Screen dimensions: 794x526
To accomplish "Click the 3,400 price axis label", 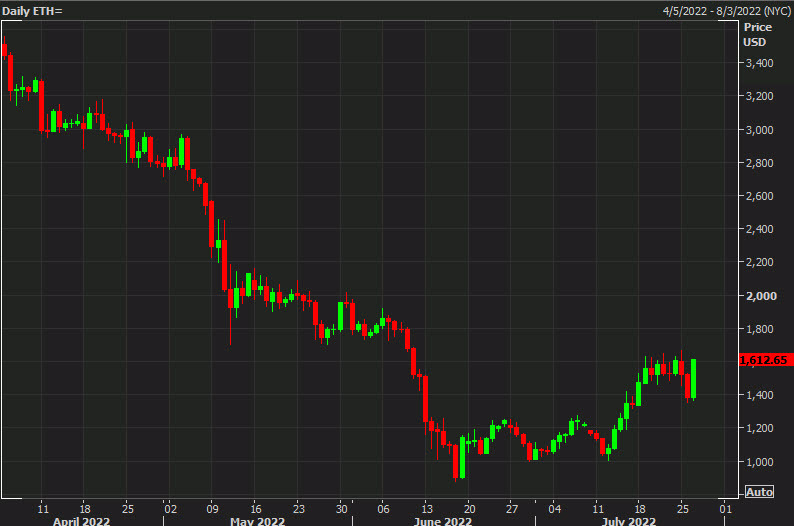I will point(758,63).
